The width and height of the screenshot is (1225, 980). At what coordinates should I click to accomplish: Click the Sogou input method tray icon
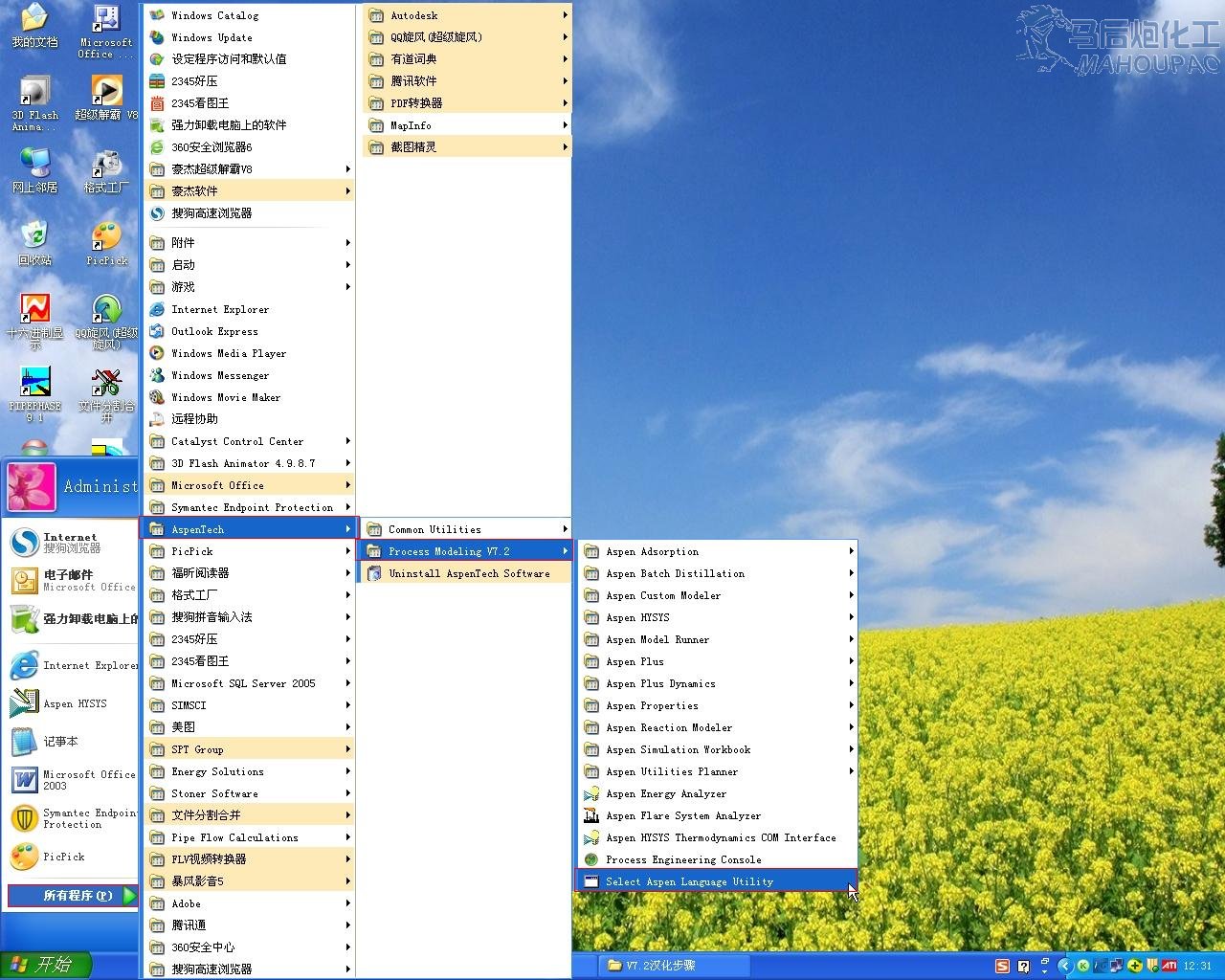tap(1002, 966)
